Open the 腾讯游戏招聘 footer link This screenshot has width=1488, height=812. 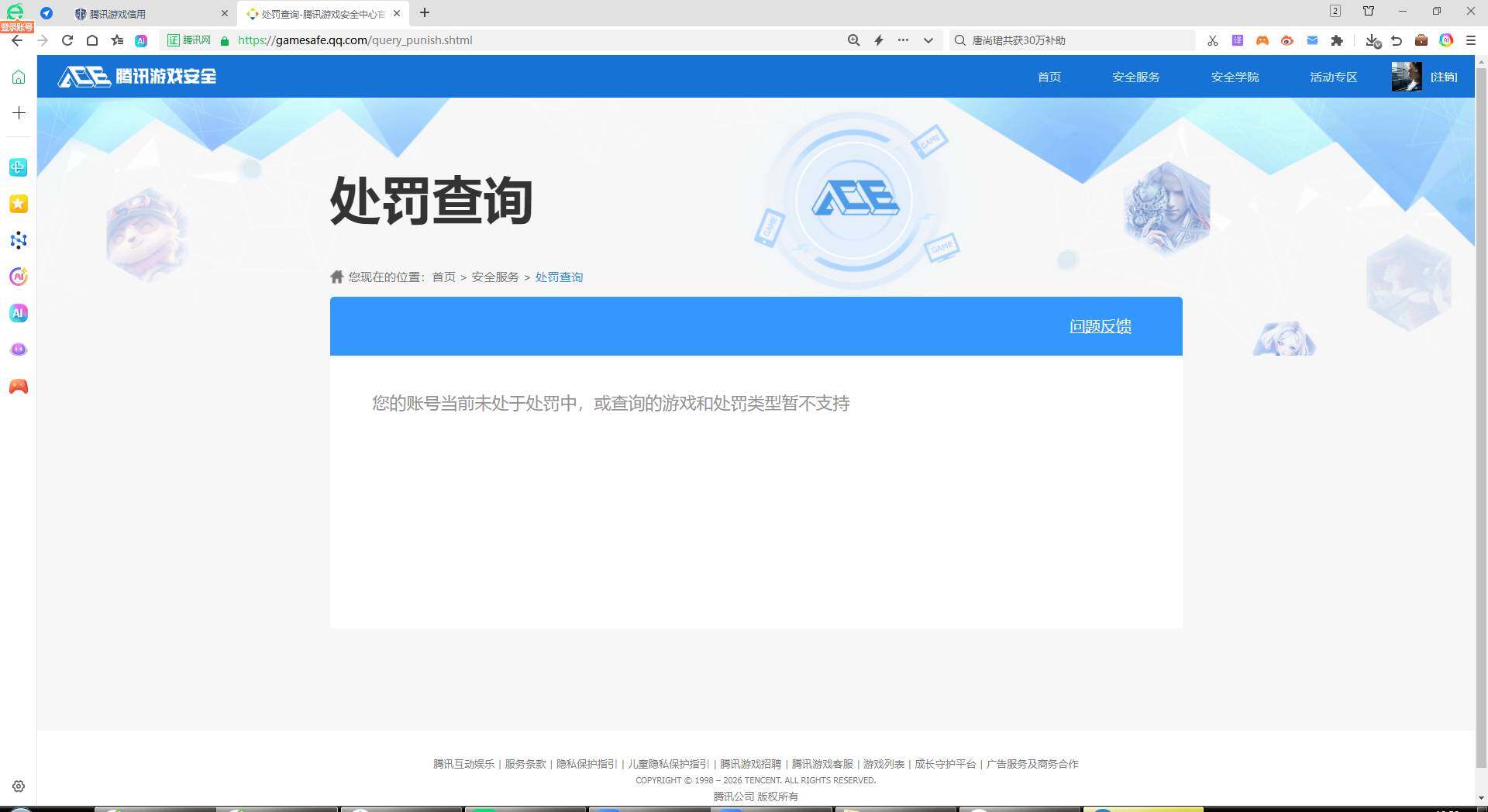click(x=751, y=764)
